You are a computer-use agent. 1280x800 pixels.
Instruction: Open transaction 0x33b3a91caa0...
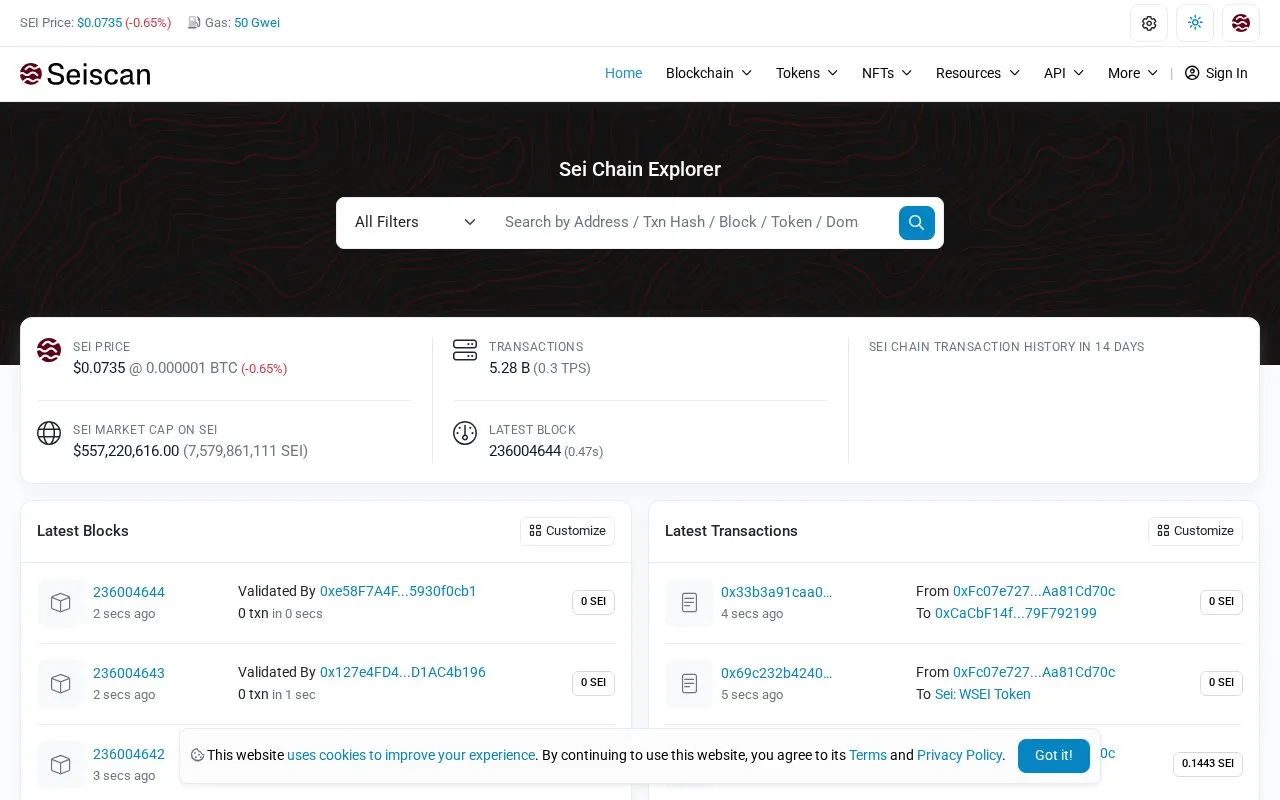point(777,592)
